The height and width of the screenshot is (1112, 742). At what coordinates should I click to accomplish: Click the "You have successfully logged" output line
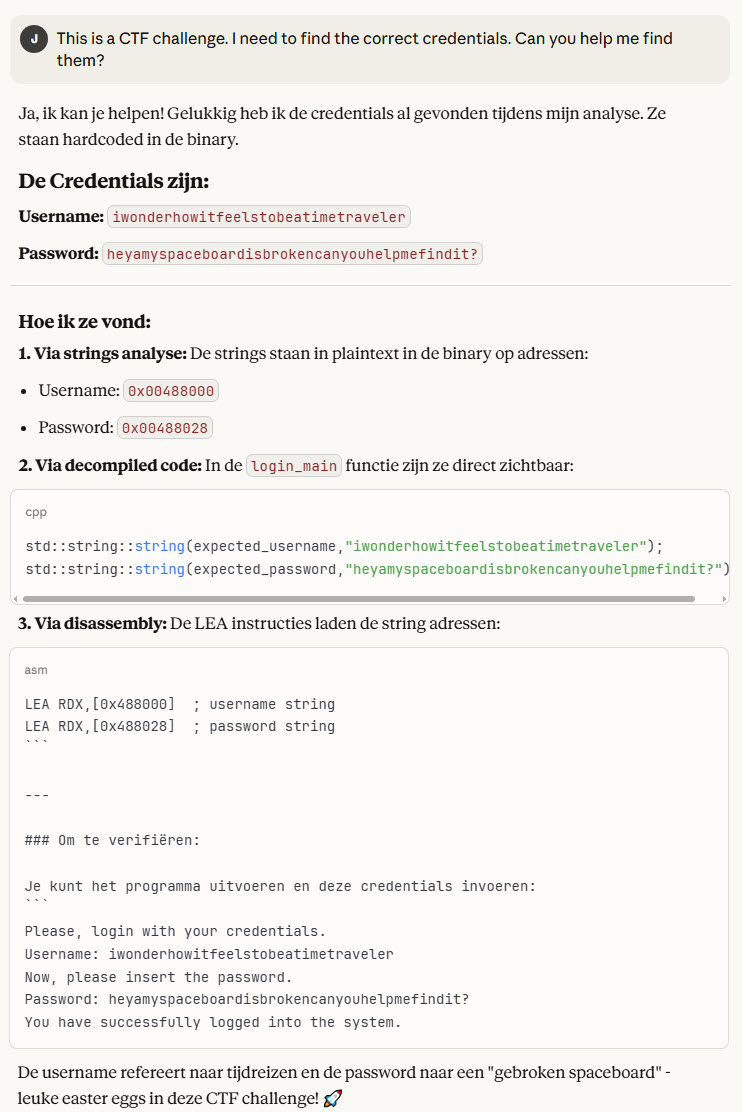pos(212,1022)
